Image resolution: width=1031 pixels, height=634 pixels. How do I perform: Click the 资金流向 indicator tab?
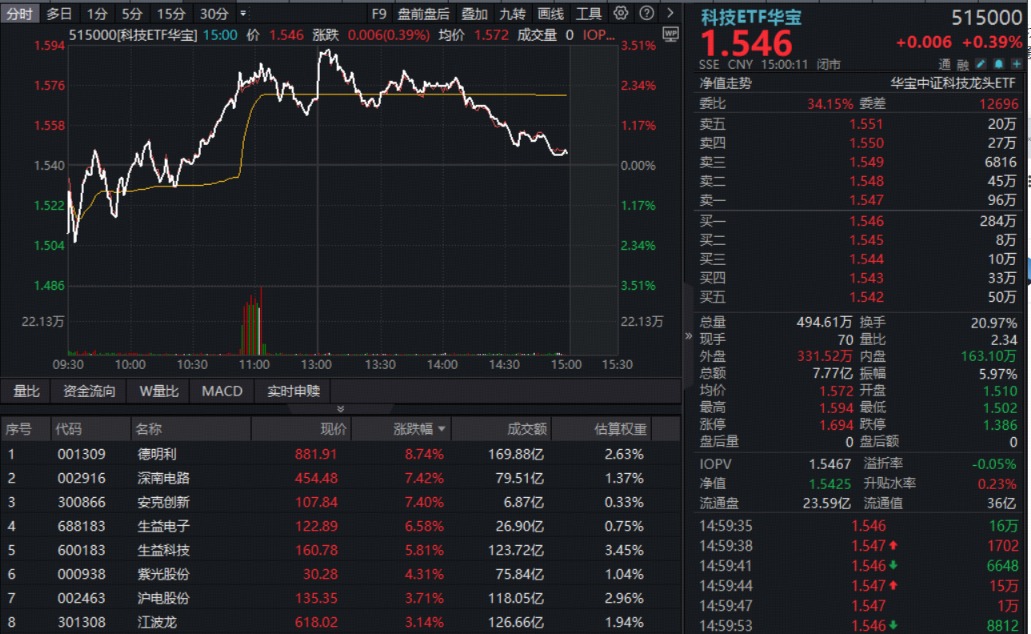tap(89, 391)
